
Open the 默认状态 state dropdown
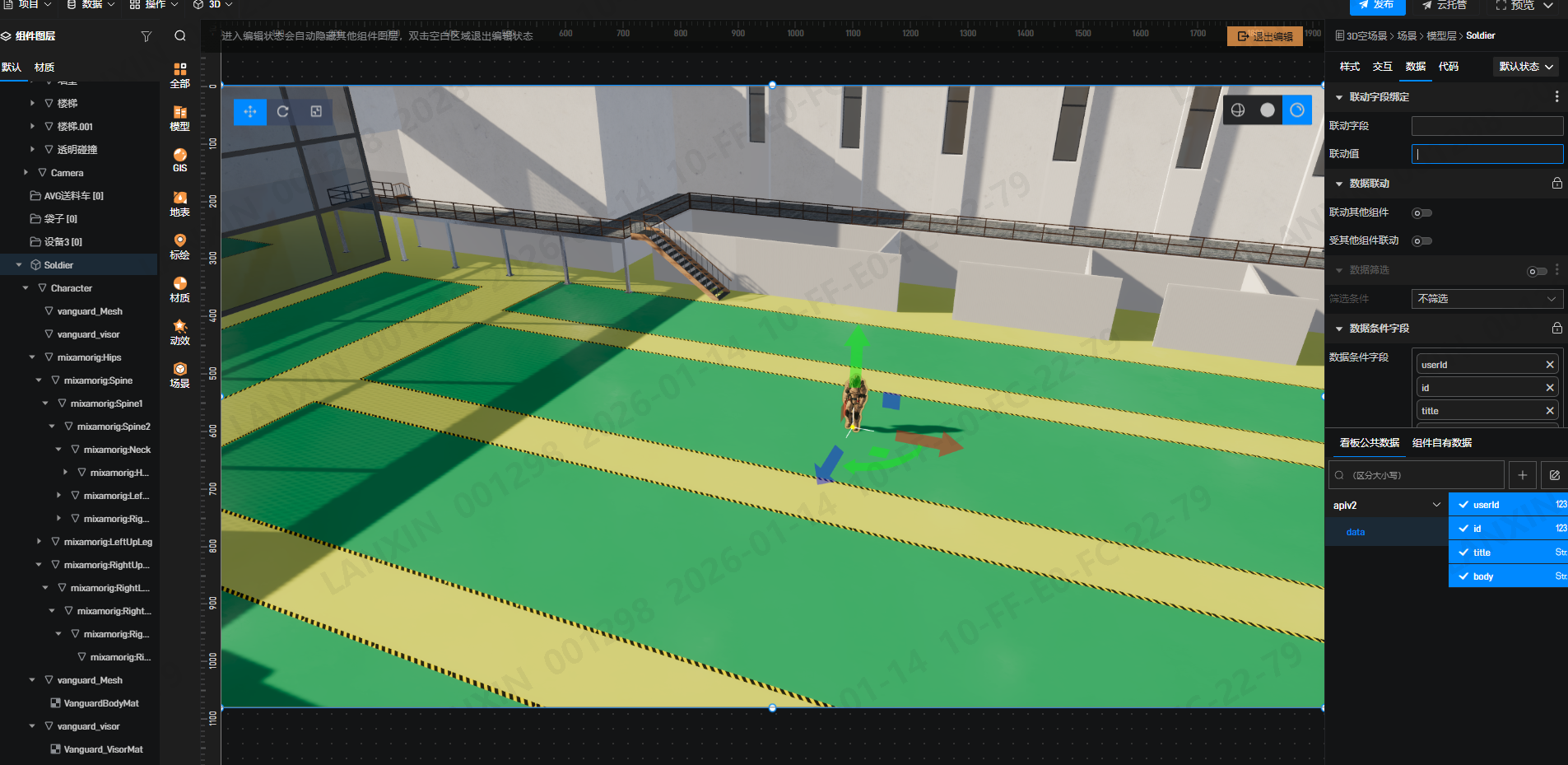[x=1525, y=67]
